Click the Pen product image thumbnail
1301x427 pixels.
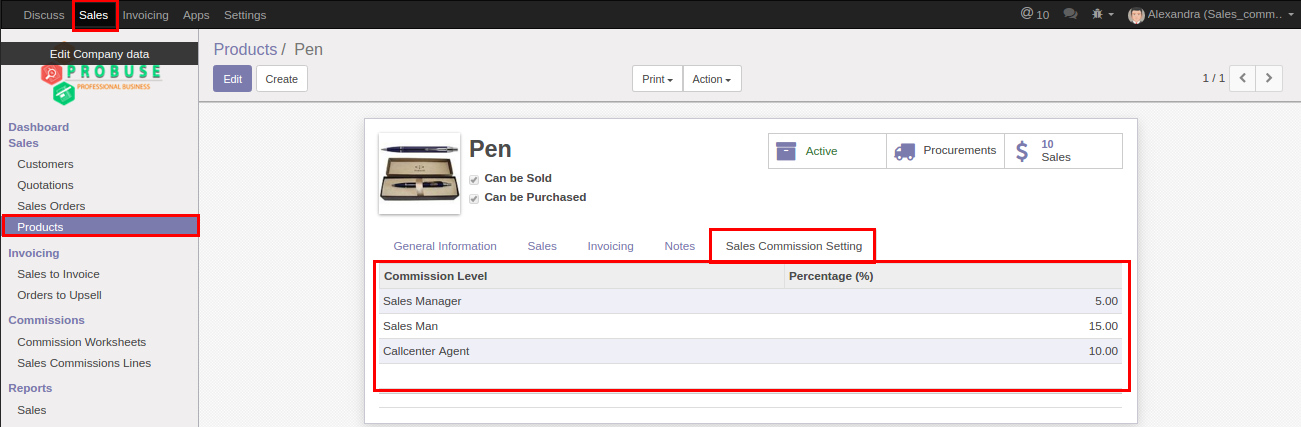[x=419, y=173]
